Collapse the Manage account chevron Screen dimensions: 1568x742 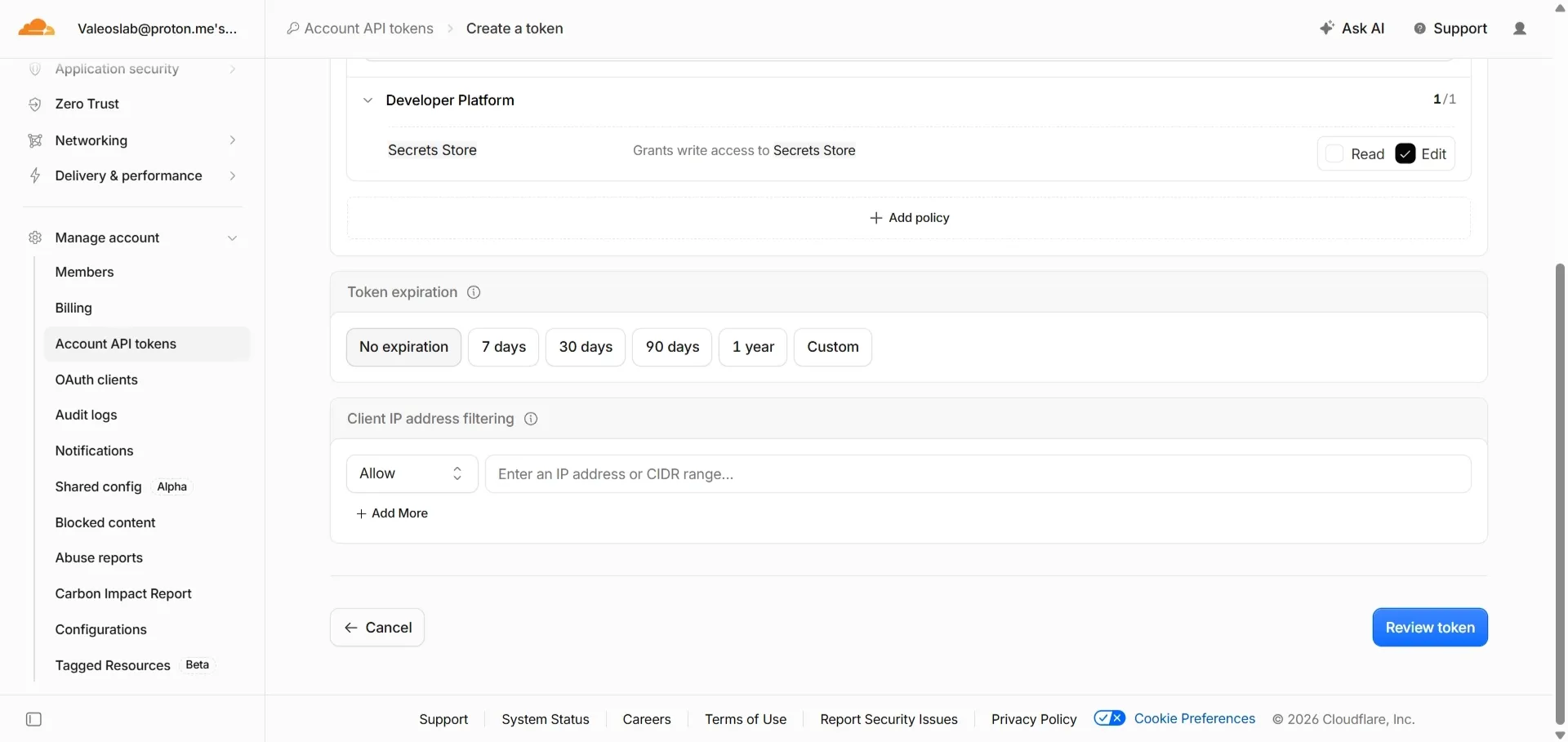tap(233, 238)
